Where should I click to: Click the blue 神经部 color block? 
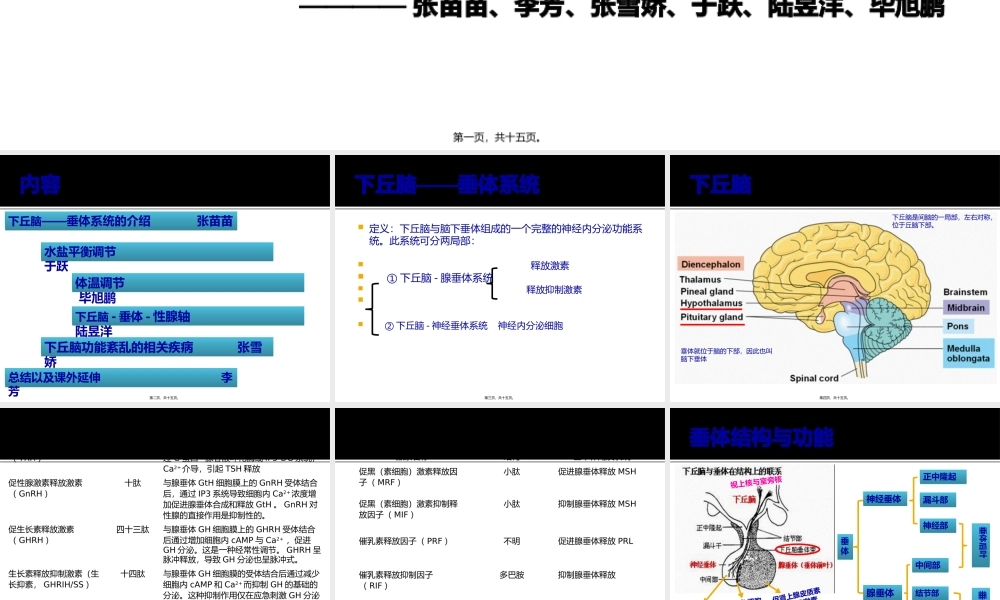point(937,525)
